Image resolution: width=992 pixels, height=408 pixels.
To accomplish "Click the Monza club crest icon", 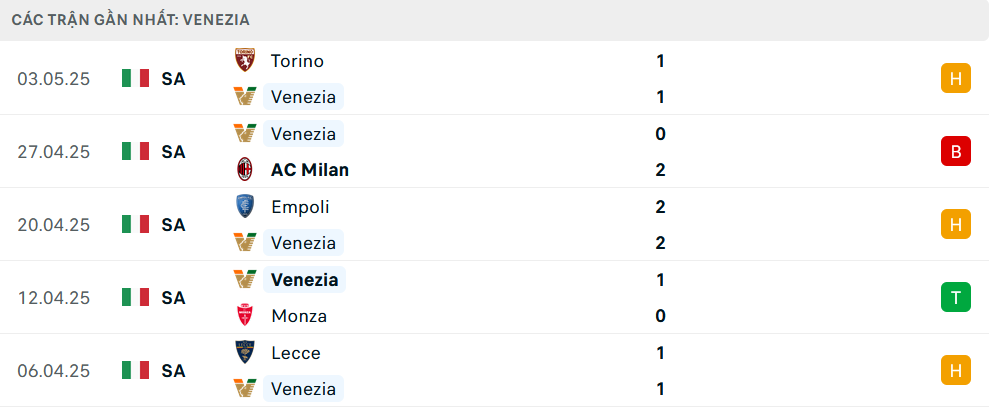I will (245, 316).
